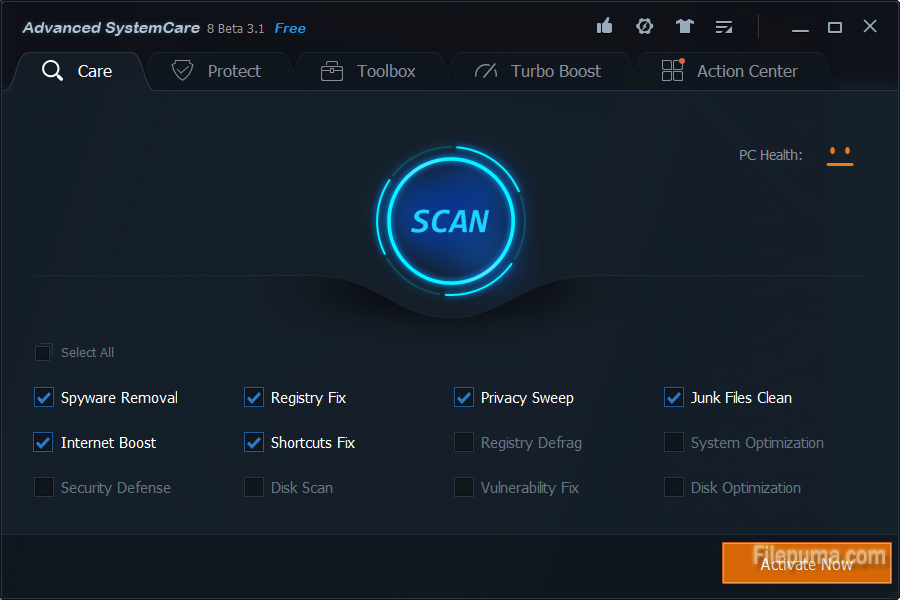Click the PC Health face icon

839,155
